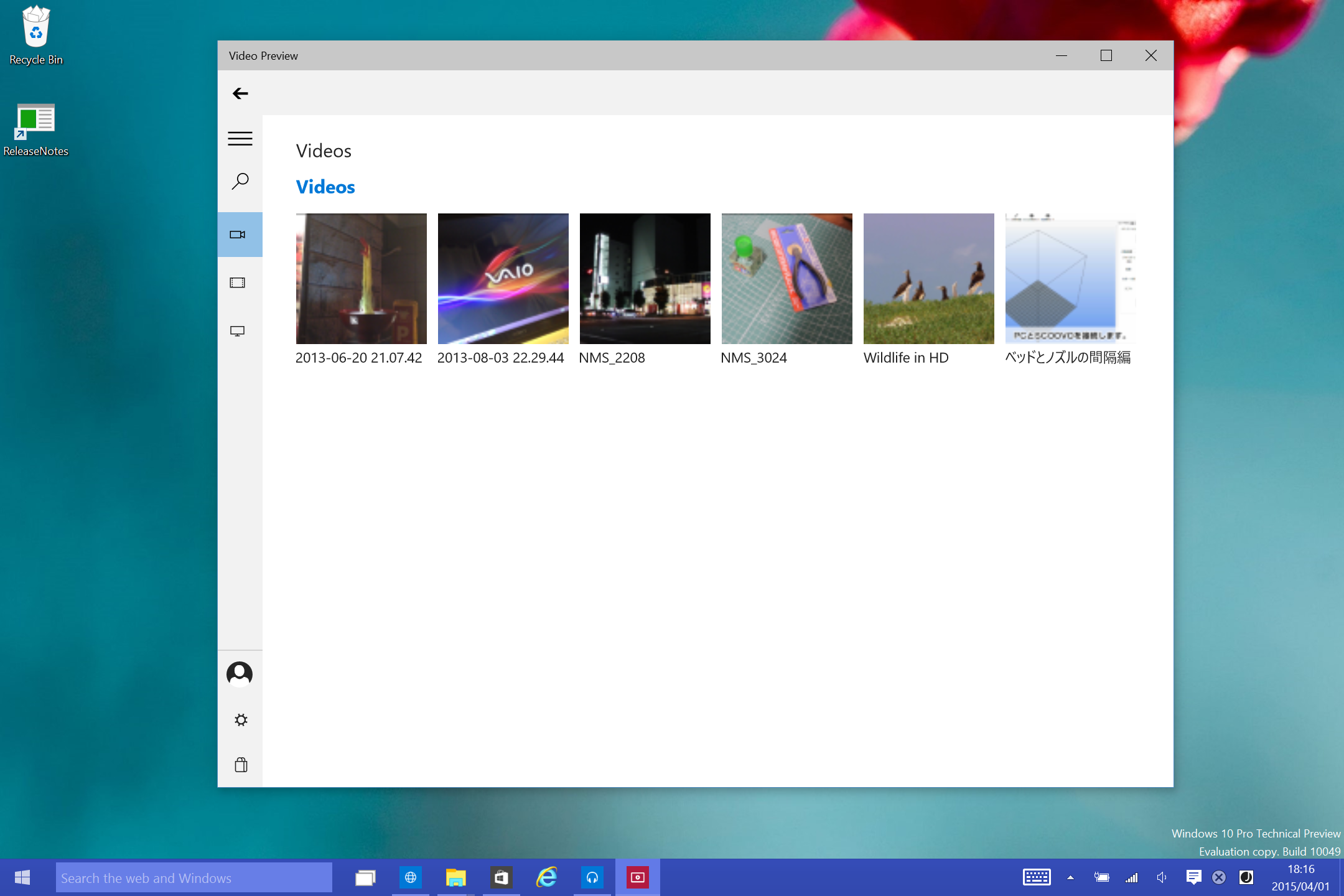Viewport: 1344px width, 896px height.
Task: Click the Start button
Action: pos(22,878)
